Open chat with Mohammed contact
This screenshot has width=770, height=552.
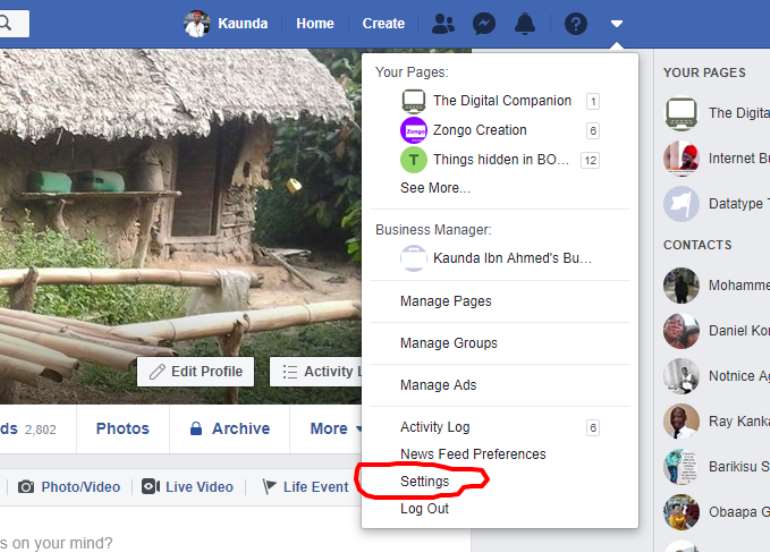tap(716, 285)
